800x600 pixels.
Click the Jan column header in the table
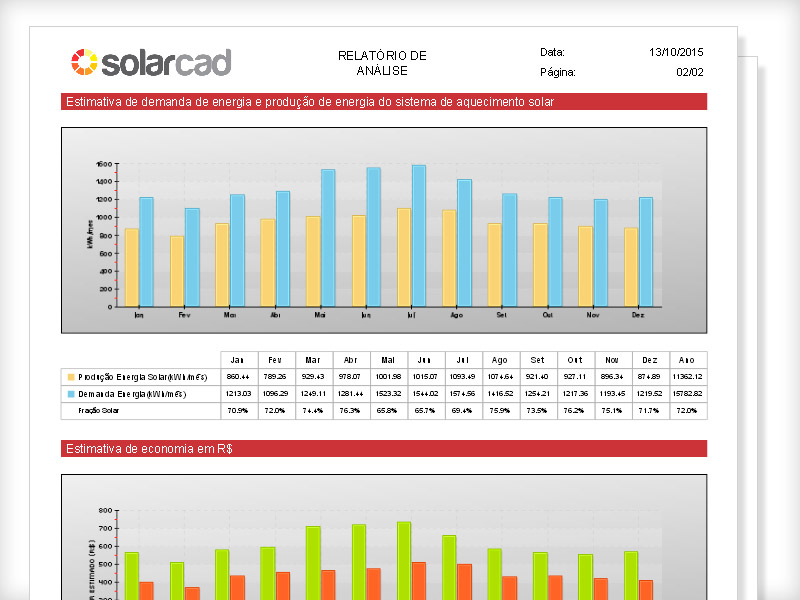click(x=237, y=360)
